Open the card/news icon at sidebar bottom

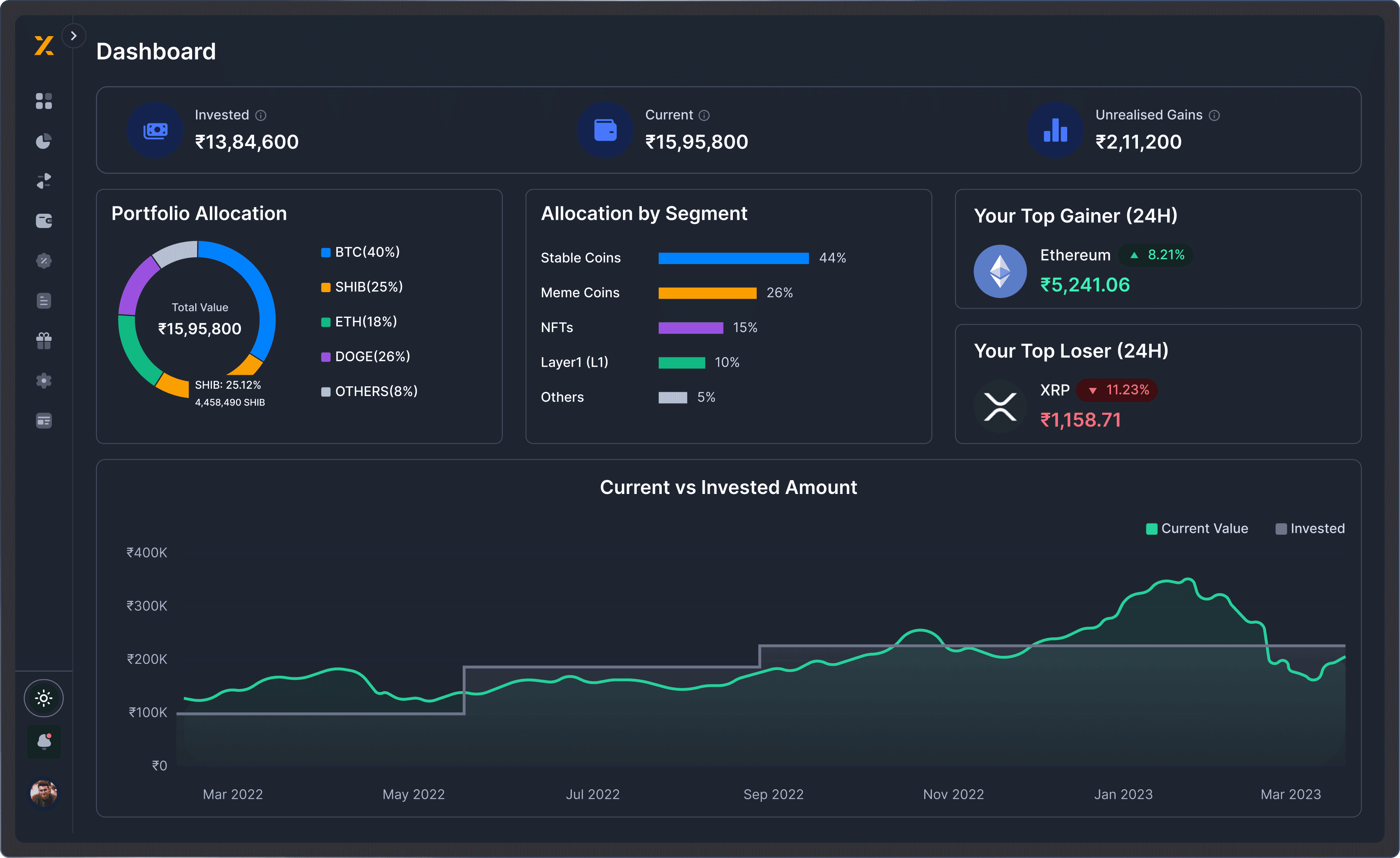(44, 421)
